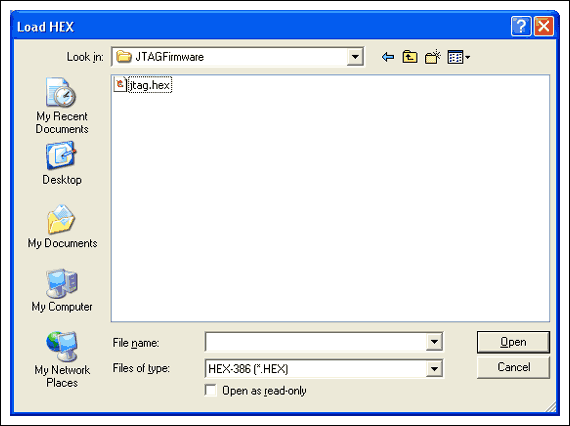
Task: Jump to the Desktop location
Action: click(x=61, y=164)
